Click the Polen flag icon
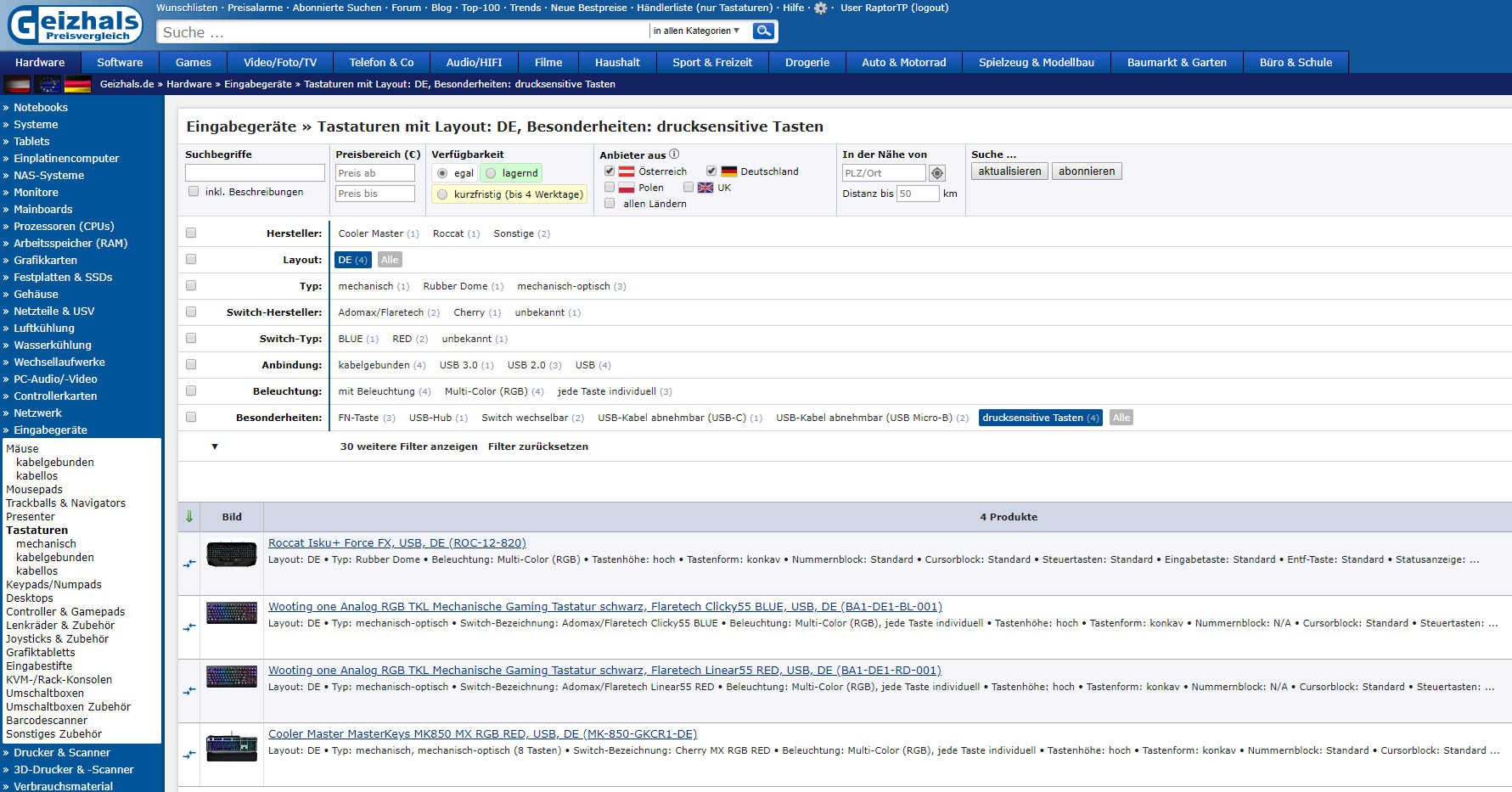The height and width of the screenshot is (792, 1512). (x=627, y=188)
